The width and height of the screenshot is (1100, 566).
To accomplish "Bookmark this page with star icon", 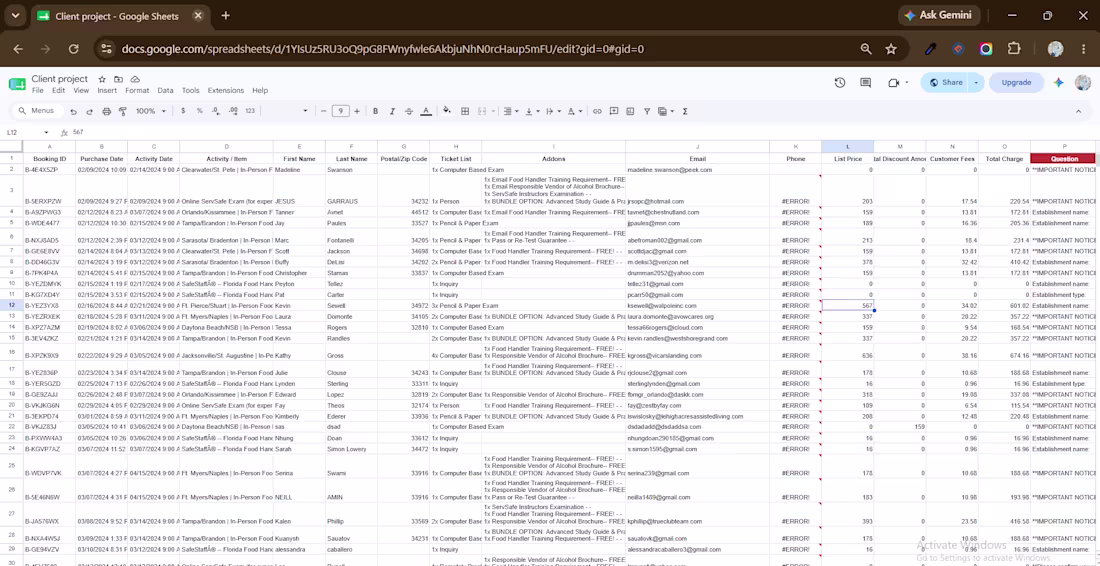I will click(891, 49).
